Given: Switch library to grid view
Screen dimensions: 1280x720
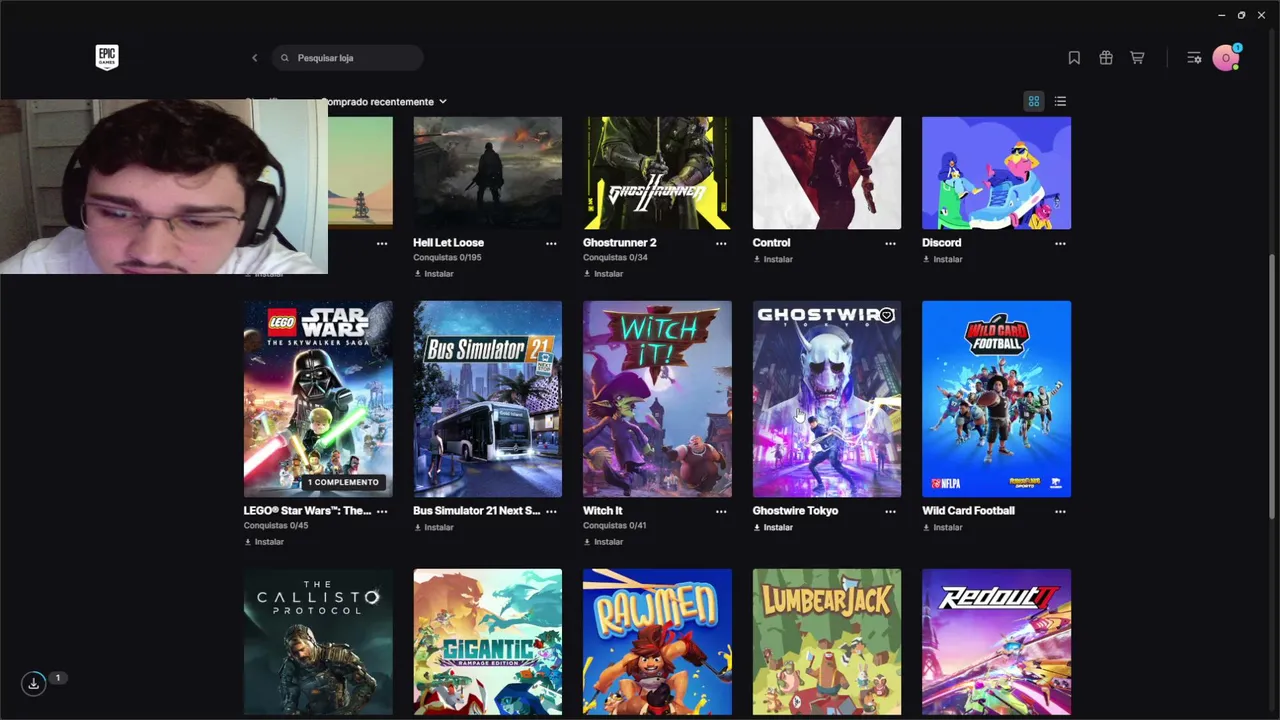Looking at the screenshot, I should click(1034, 101).
